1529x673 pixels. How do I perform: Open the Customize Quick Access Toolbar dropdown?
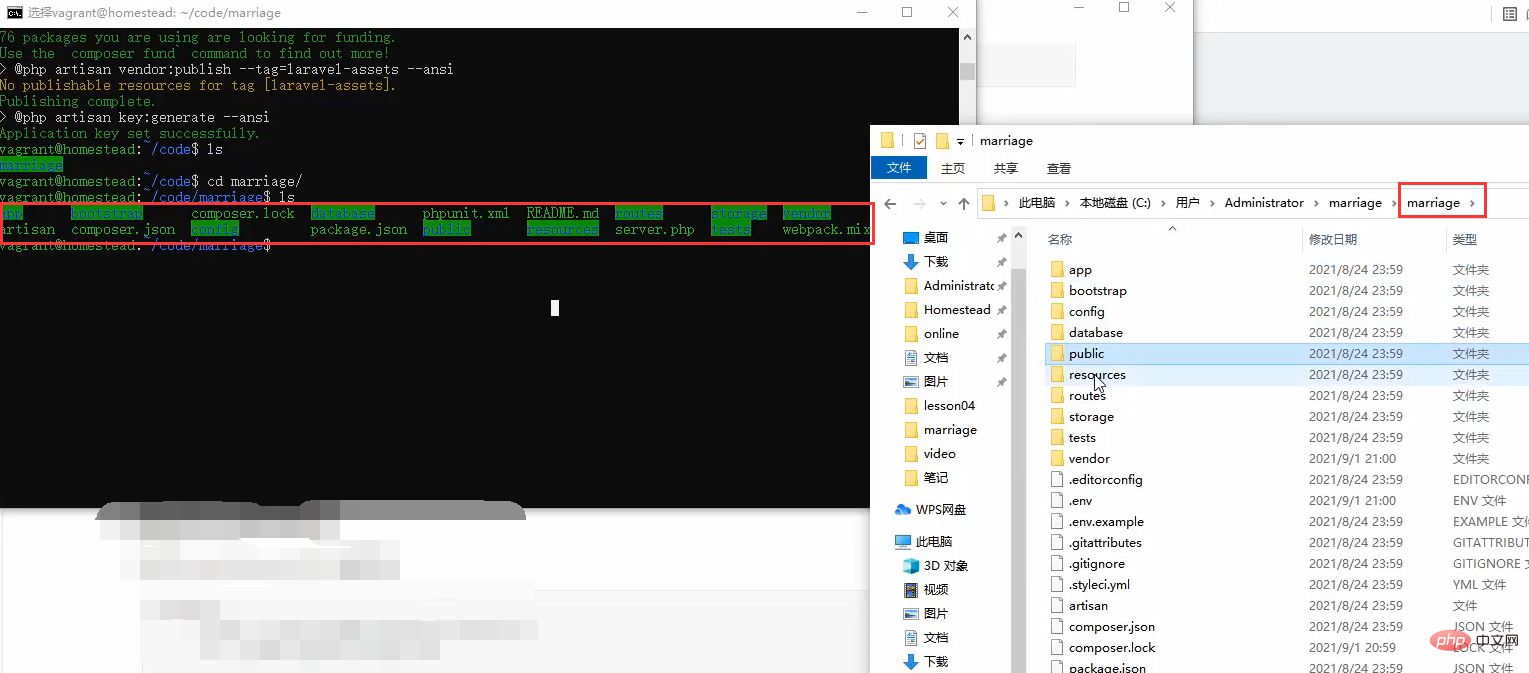tap(960, 141)
